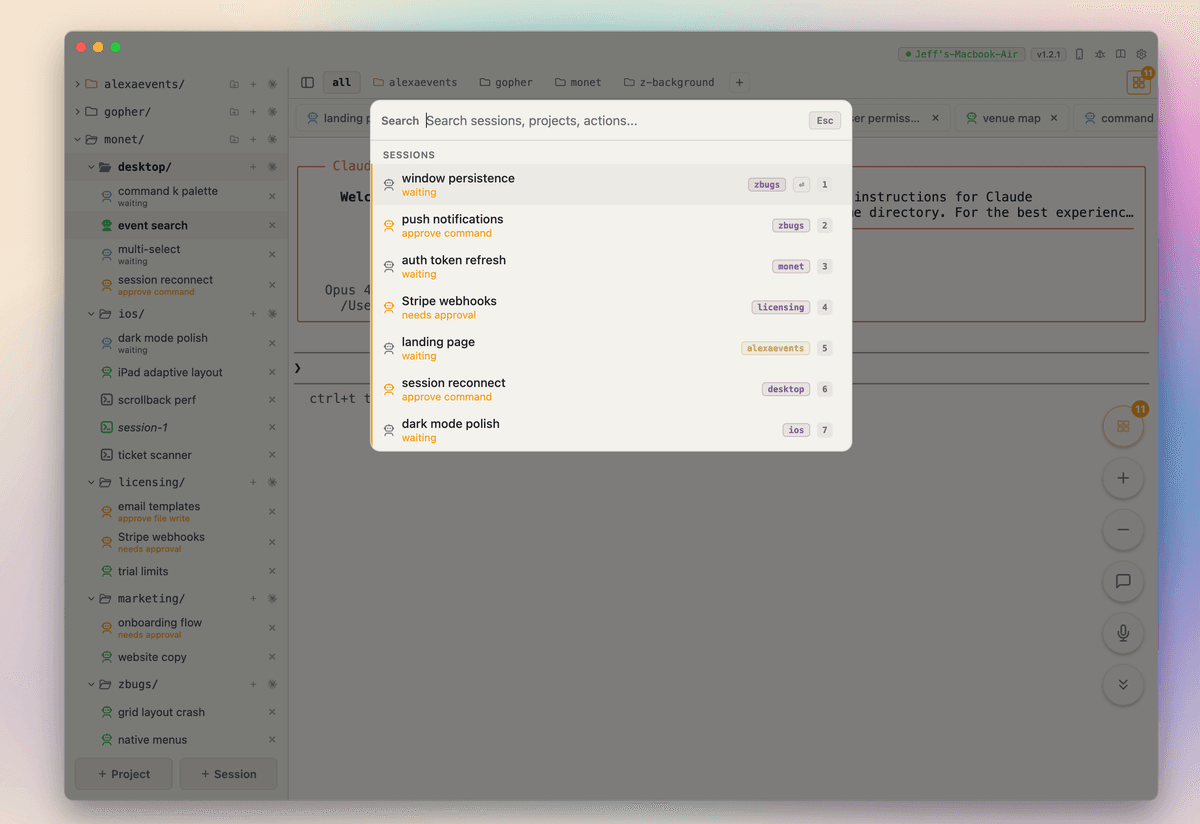1200x824 pixels.
Task: Expand the alexaevents/ project folder
Action: pos(77,84)
